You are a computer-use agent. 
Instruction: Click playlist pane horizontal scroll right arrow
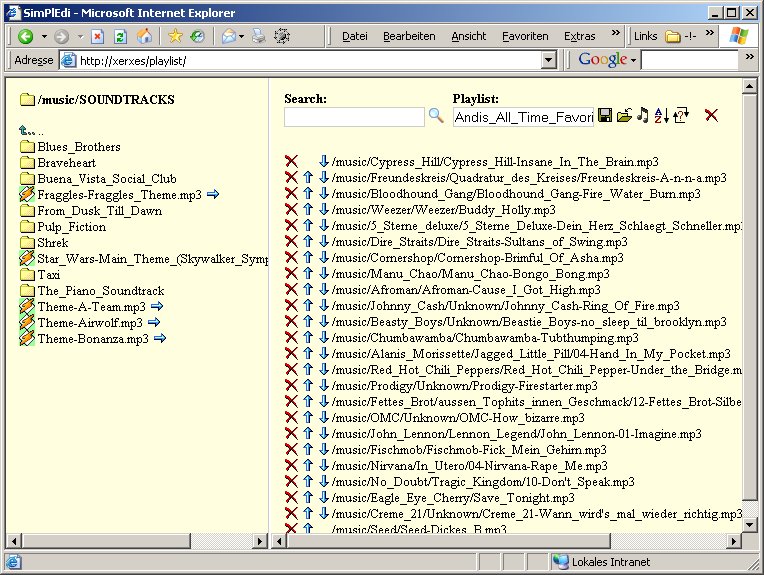(734, 540)
